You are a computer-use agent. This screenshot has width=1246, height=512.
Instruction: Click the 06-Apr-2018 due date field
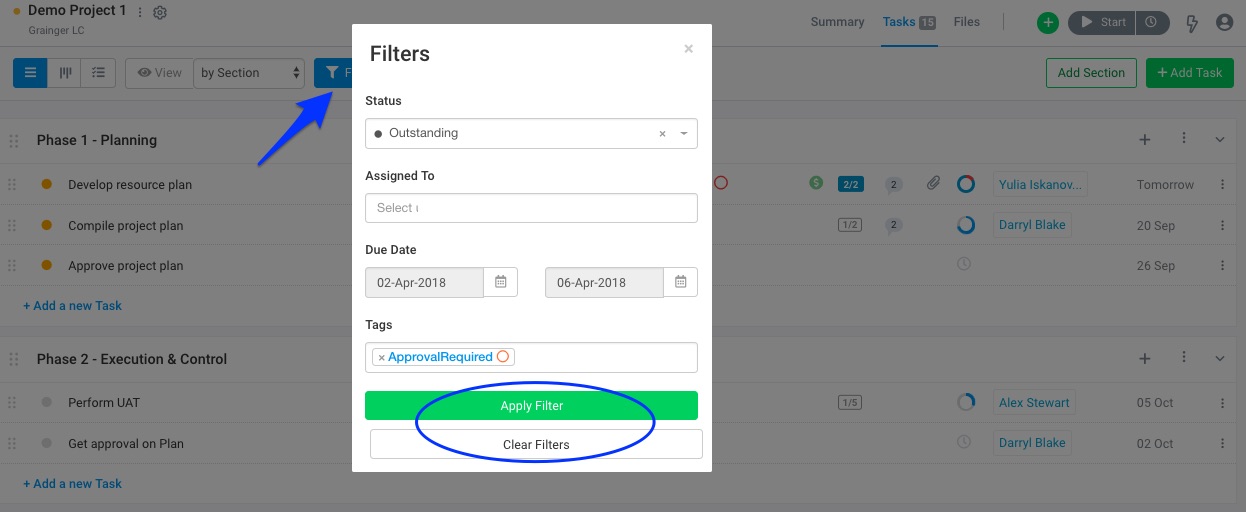(604, 282)
